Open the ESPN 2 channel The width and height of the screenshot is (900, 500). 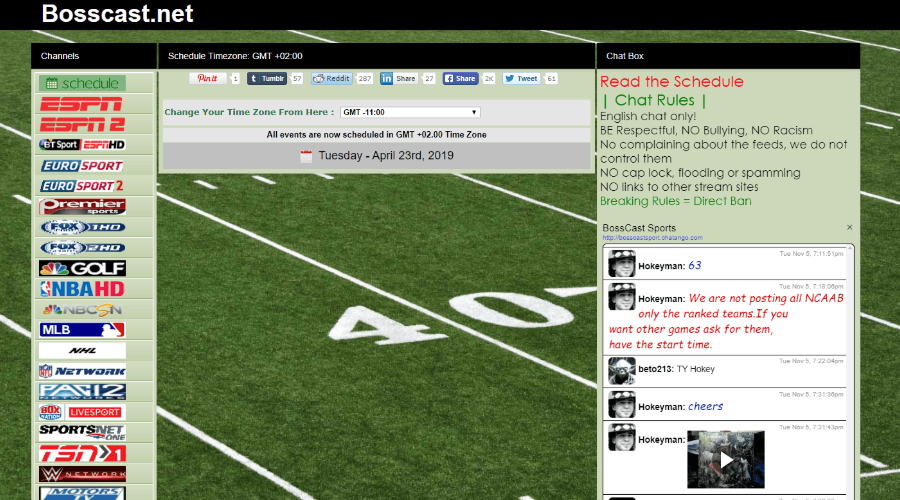[82, 124]
